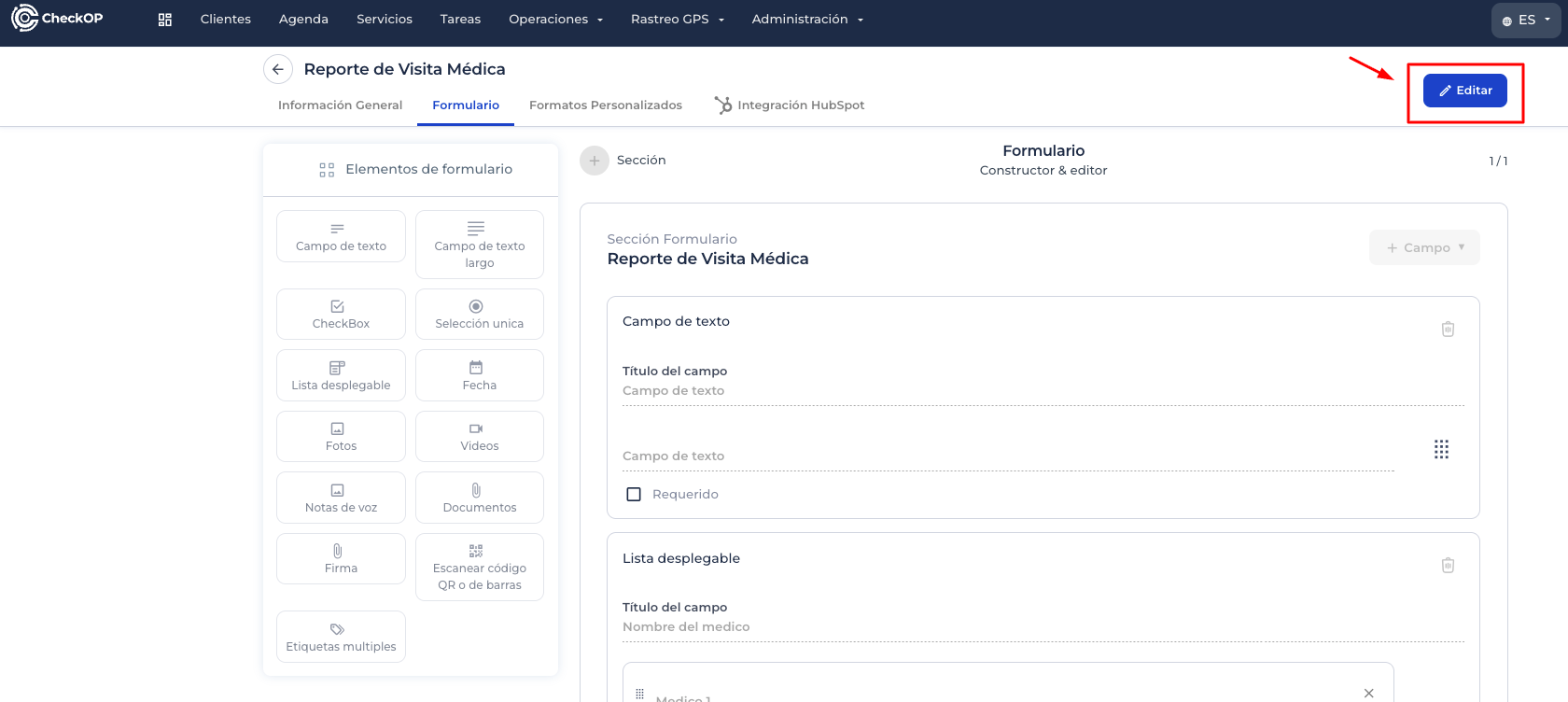Expand the Operaciones menu
The image size is (1568, 702).
(555, 20)
